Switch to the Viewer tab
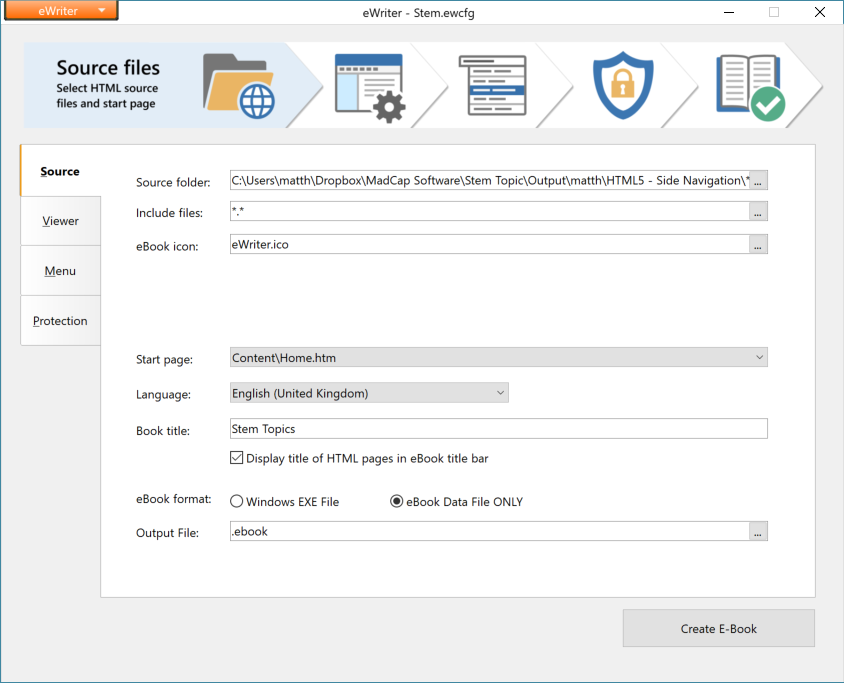844x683 pixels. 60,220
